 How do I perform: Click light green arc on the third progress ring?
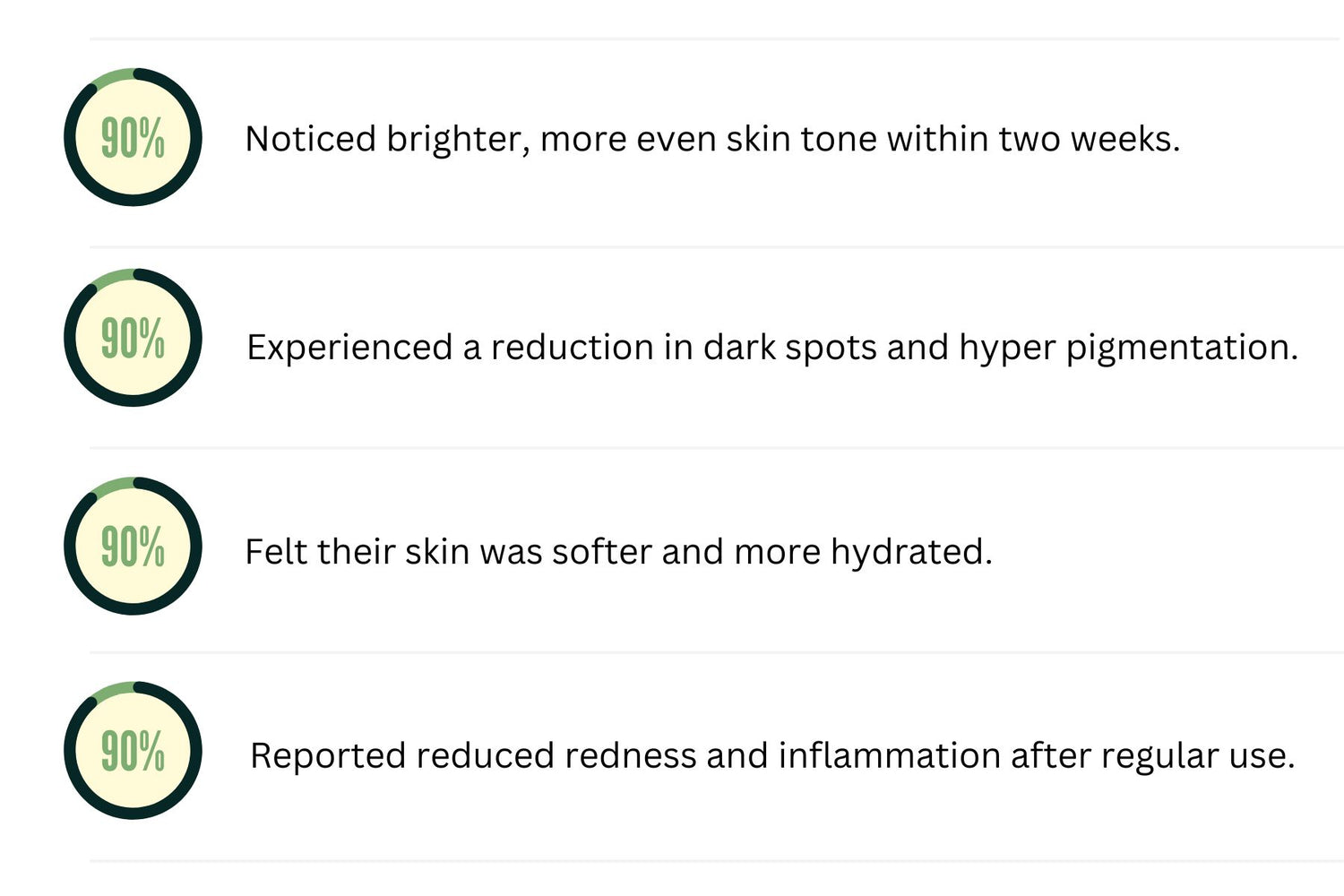coord(111,487)
